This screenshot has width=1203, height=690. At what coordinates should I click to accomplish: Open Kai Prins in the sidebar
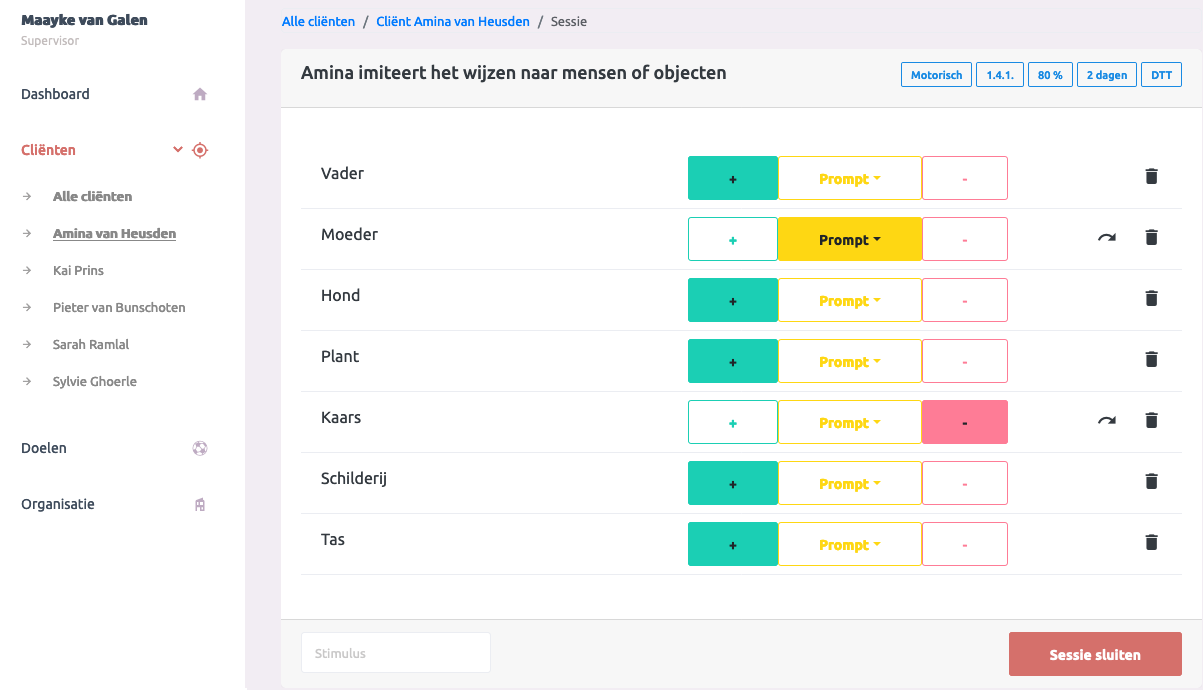pyautogui.click(x=78, y=271)
